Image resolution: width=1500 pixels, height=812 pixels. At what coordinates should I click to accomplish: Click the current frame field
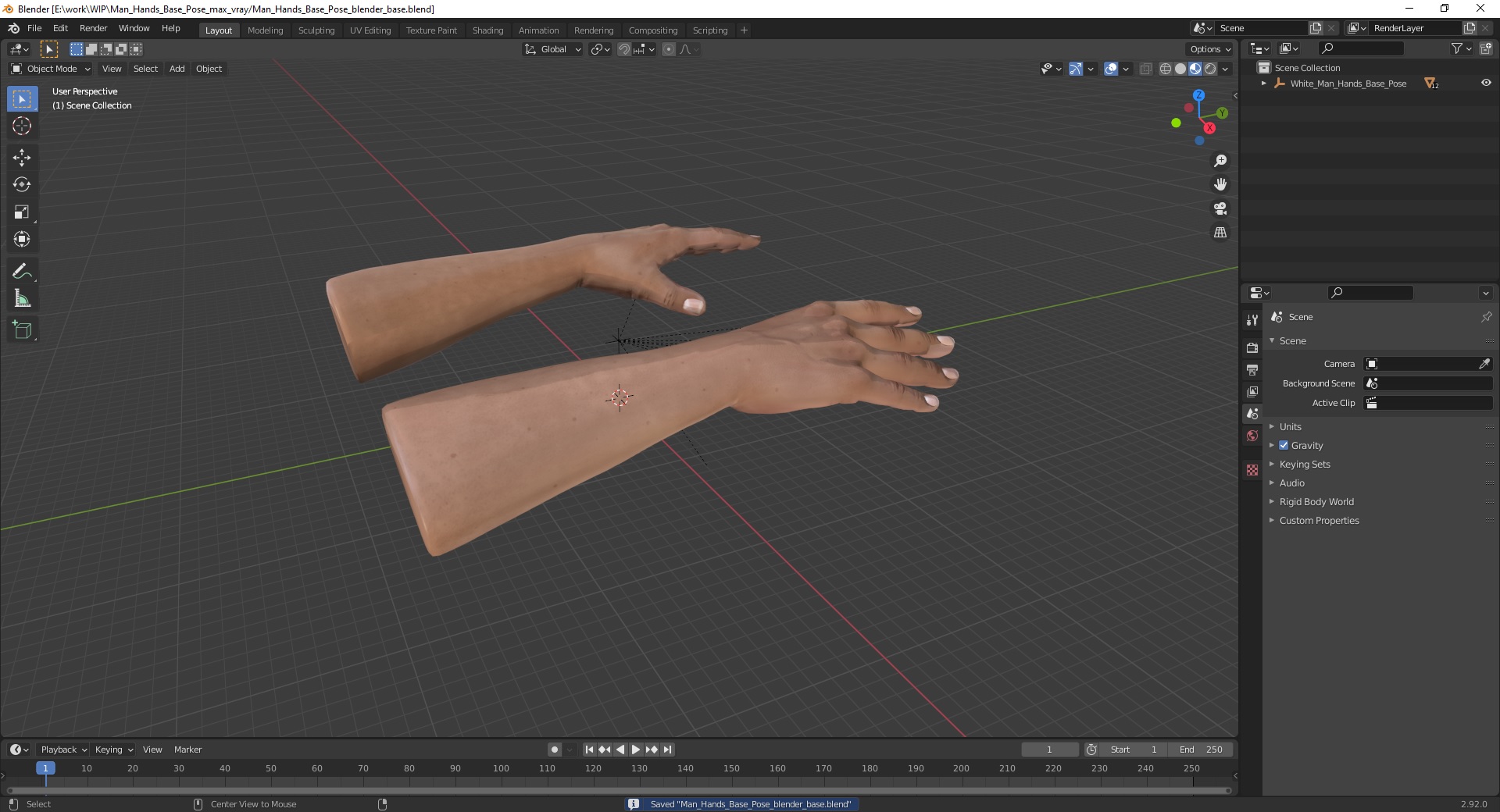point(1049,750)
